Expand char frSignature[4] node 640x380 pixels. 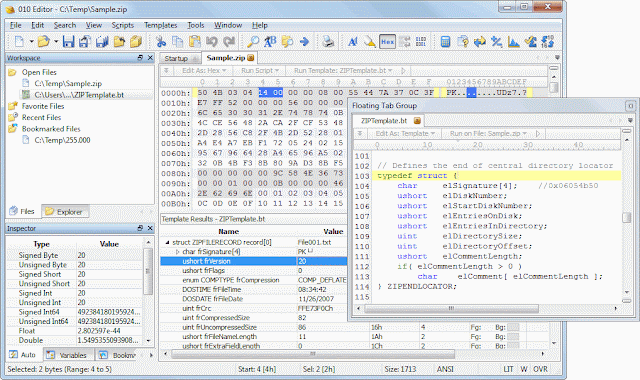tap(177, 252)
